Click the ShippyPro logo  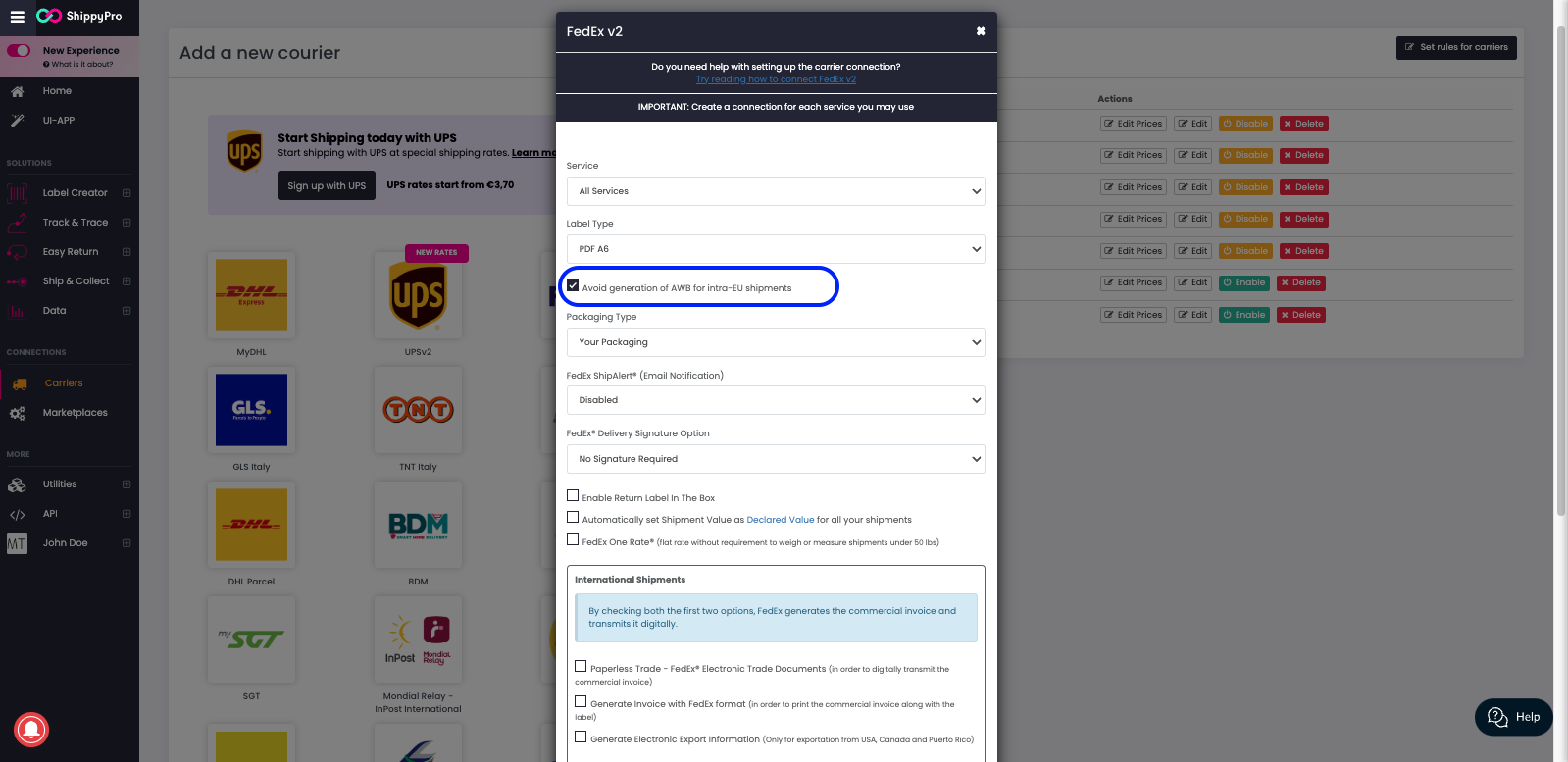pyautogui.click(x=79, y=16)
